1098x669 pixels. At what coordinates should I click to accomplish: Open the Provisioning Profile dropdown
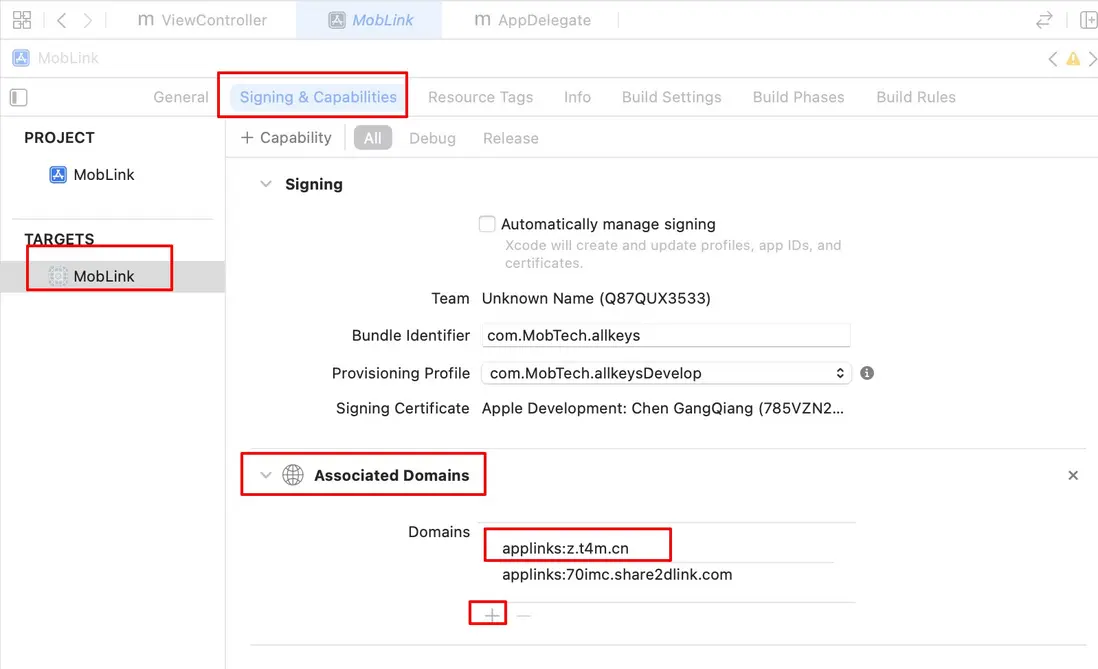point(665,373)
